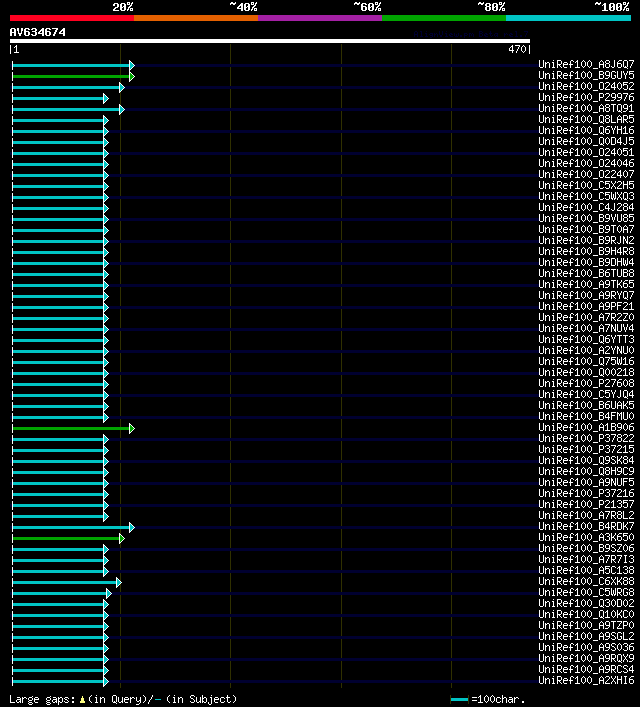Click the UniRef100_C5WRG8 label
Screen dimensions: 640x707
586,592
